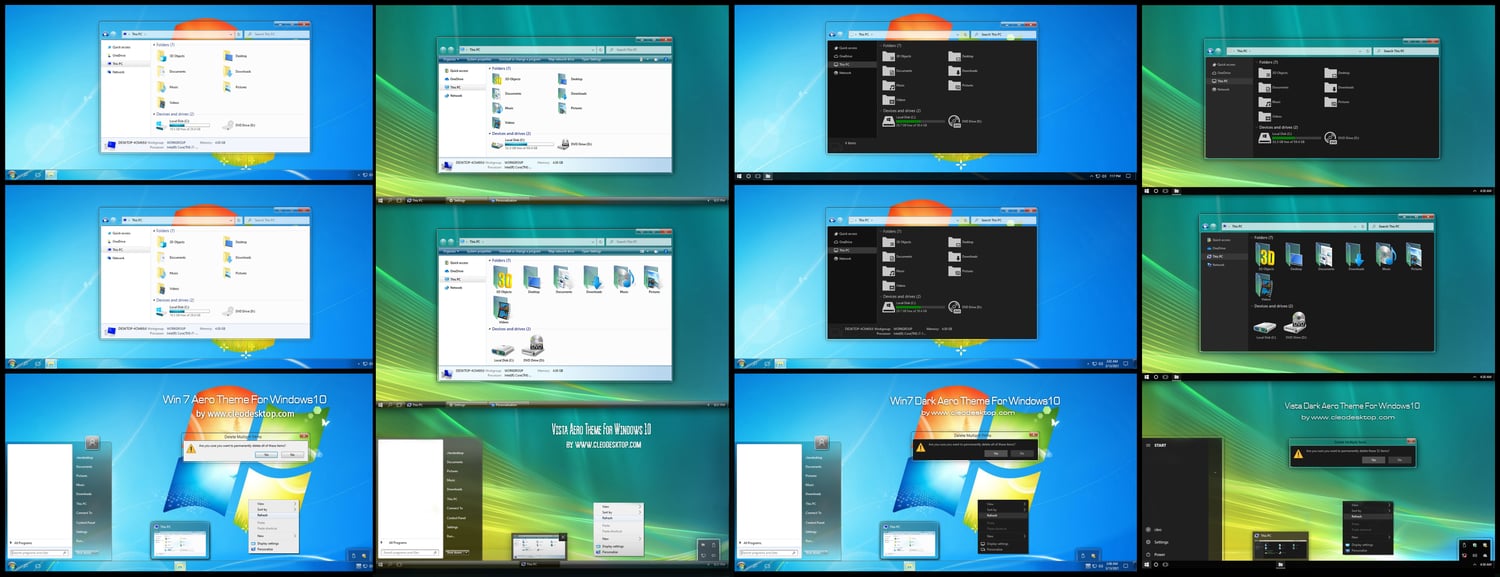
Task: Select Network in large-icon dark Vista explorer sidebar
Action: (1216, 264)
